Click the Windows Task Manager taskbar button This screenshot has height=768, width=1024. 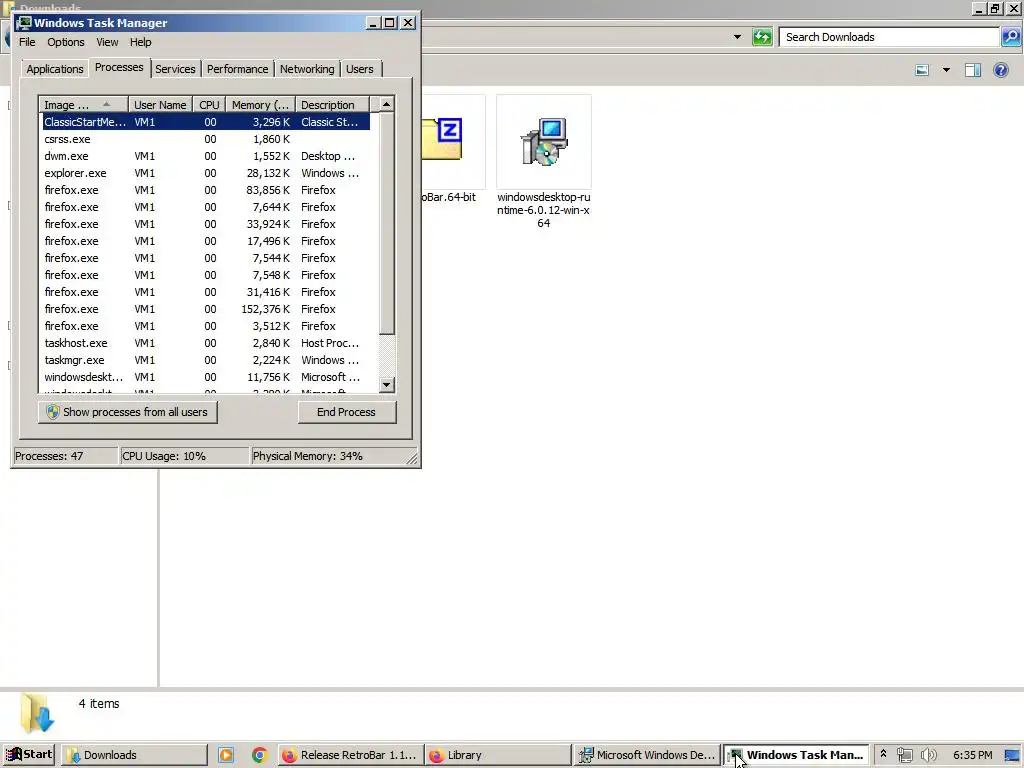(x=796, y=755)
